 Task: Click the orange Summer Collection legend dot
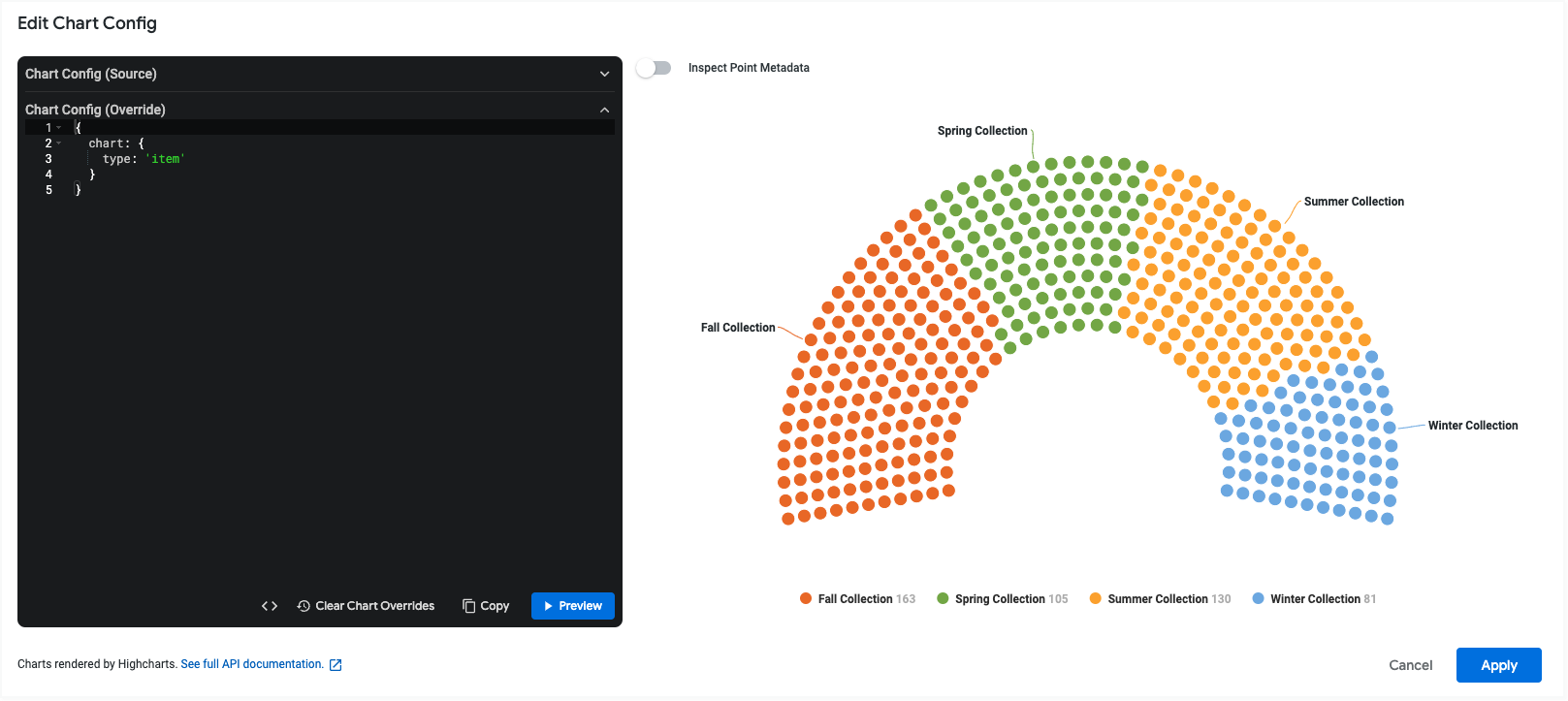(x=1096, y=598)
